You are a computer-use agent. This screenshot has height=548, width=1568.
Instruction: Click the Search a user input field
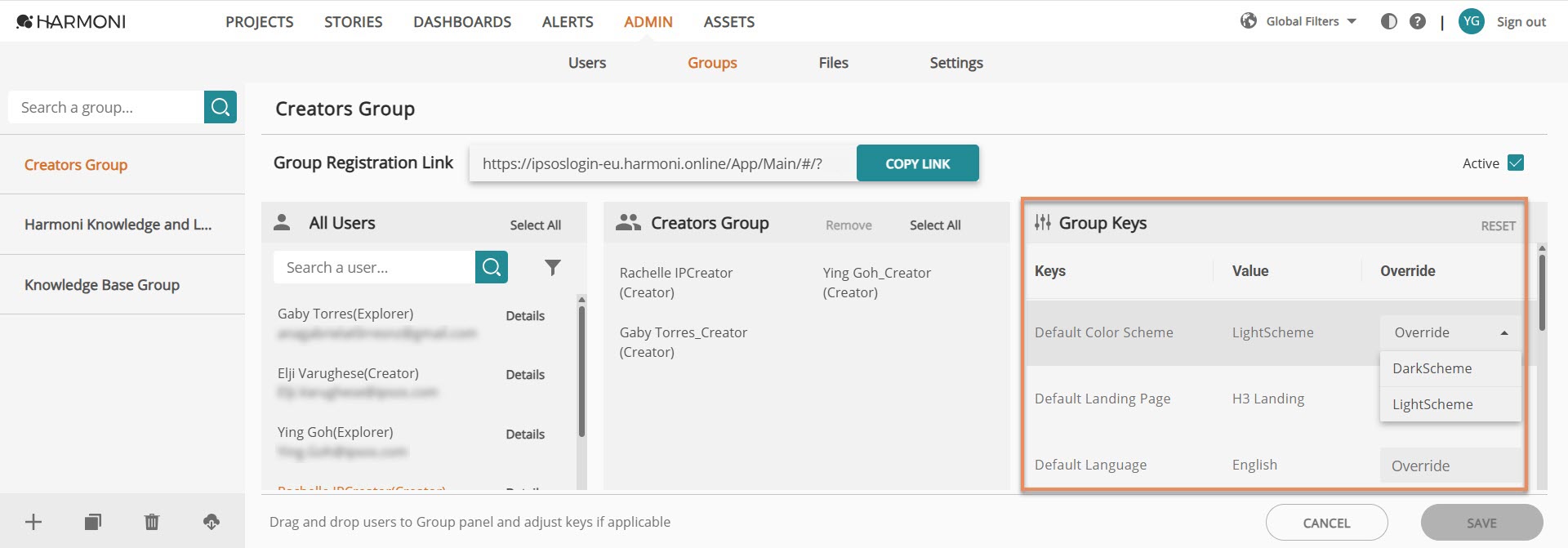(x=374, y=267)
